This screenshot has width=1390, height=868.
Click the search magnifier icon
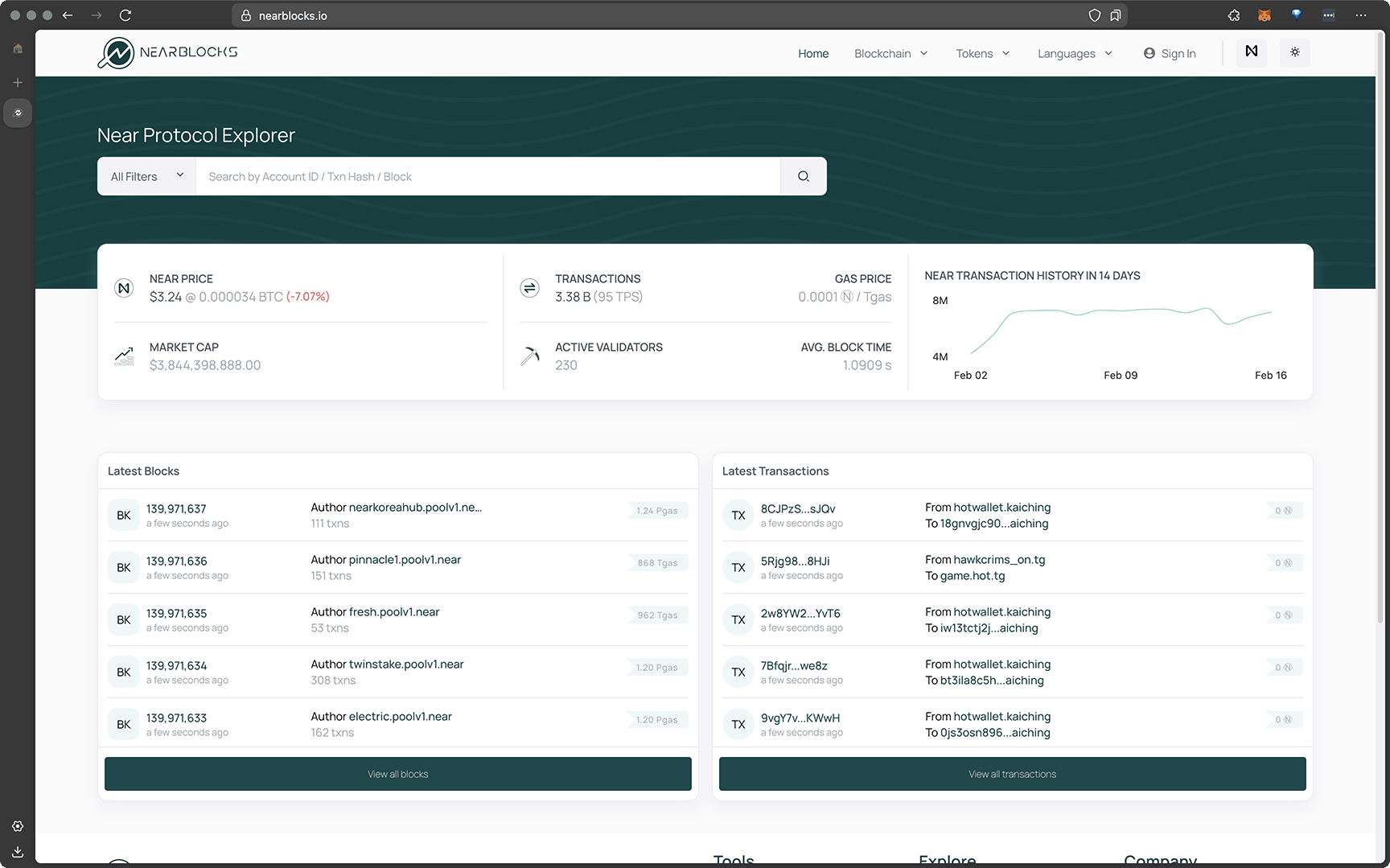tap(803, 175)
